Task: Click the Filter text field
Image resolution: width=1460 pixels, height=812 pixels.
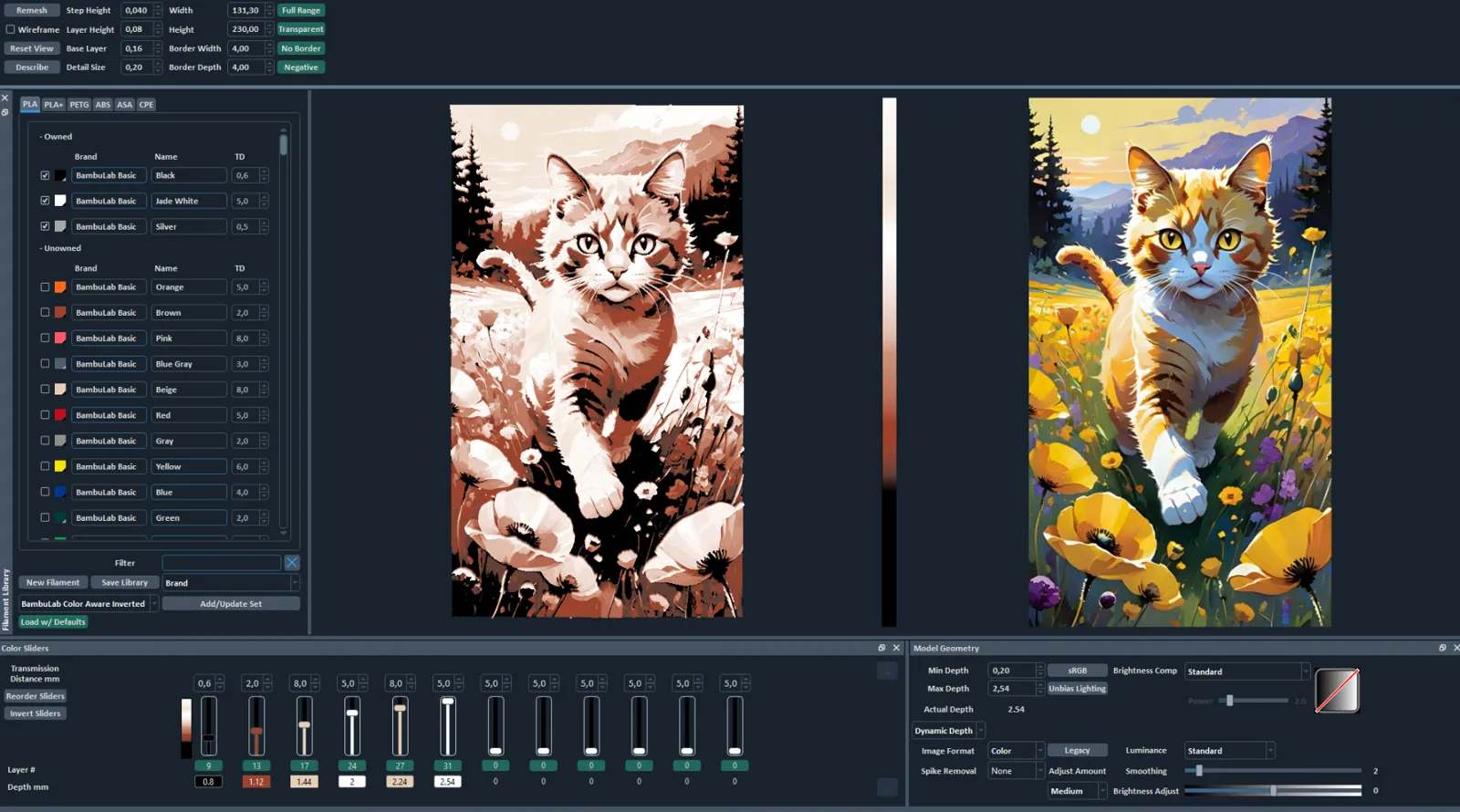Action: [222, 563]
